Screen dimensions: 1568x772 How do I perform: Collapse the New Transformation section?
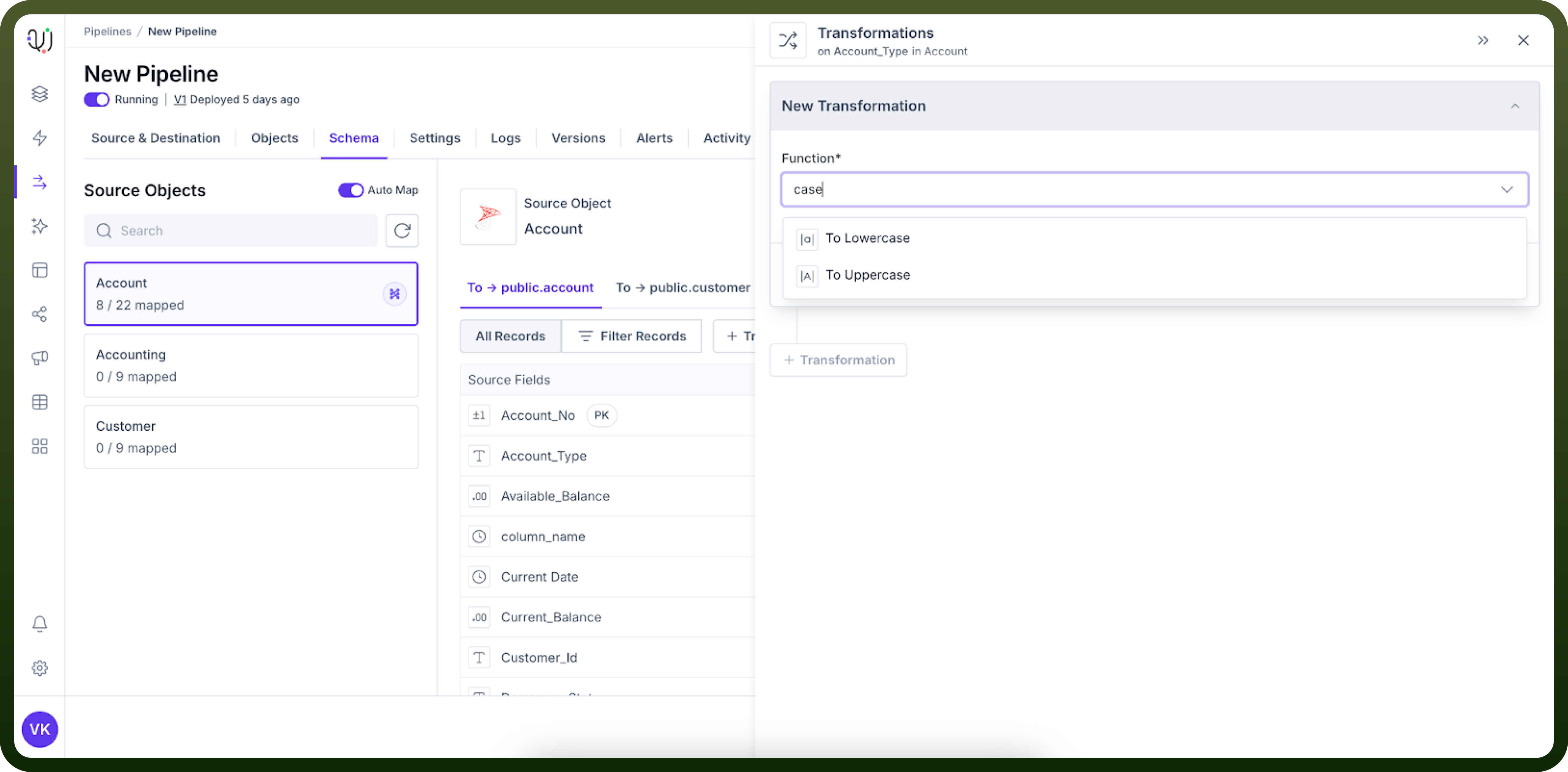click(x=1515, y=106)
